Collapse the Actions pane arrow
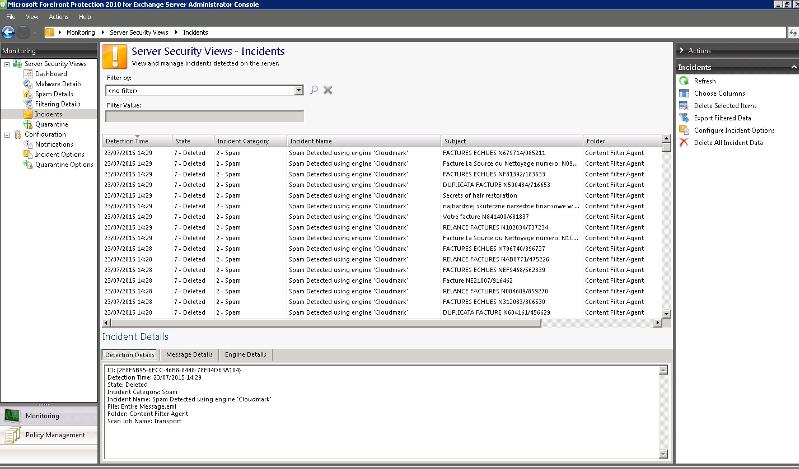Image resolution: width=799 pixels, height=469 pixels. pyautogui.click(x=681, y=50)
